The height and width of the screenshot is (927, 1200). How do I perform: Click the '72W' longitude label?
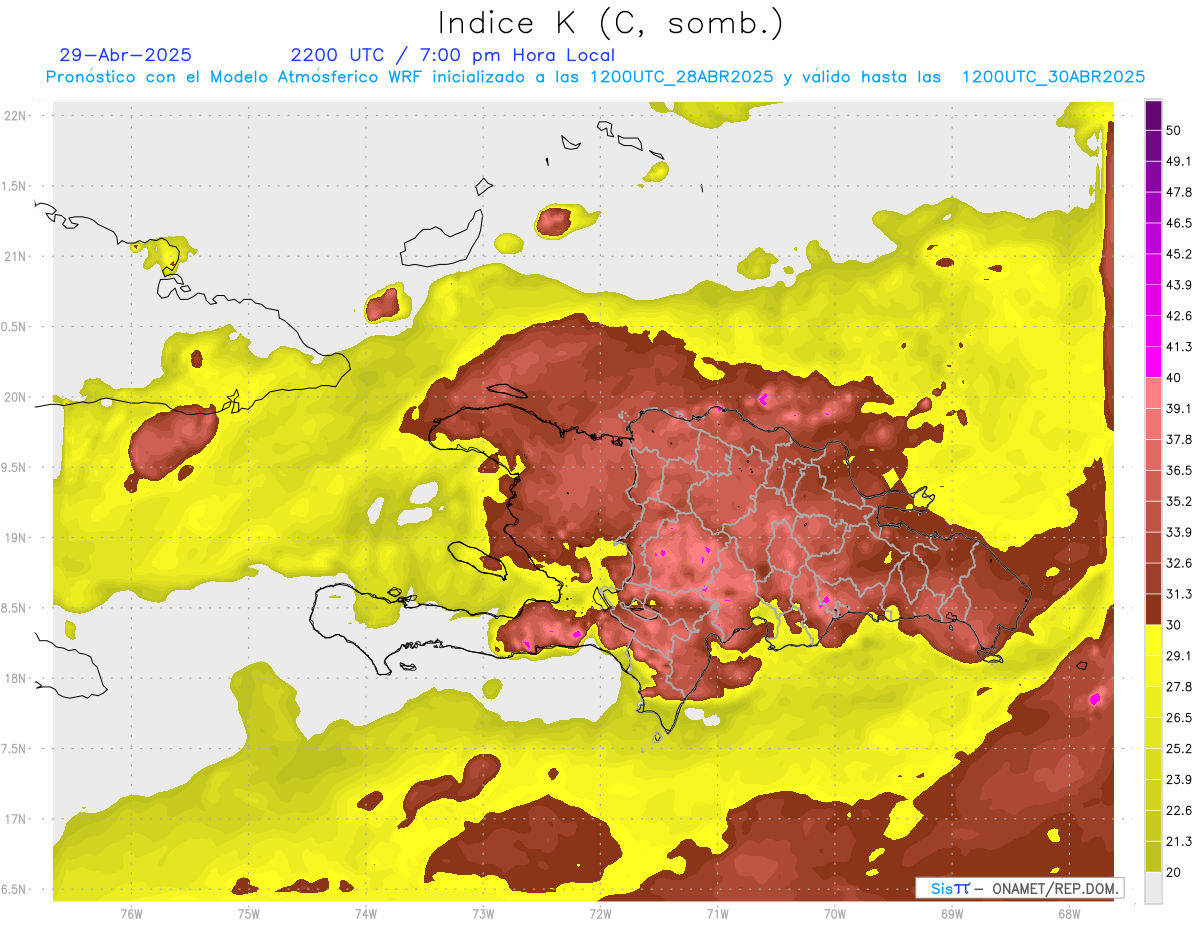(600, 913)
